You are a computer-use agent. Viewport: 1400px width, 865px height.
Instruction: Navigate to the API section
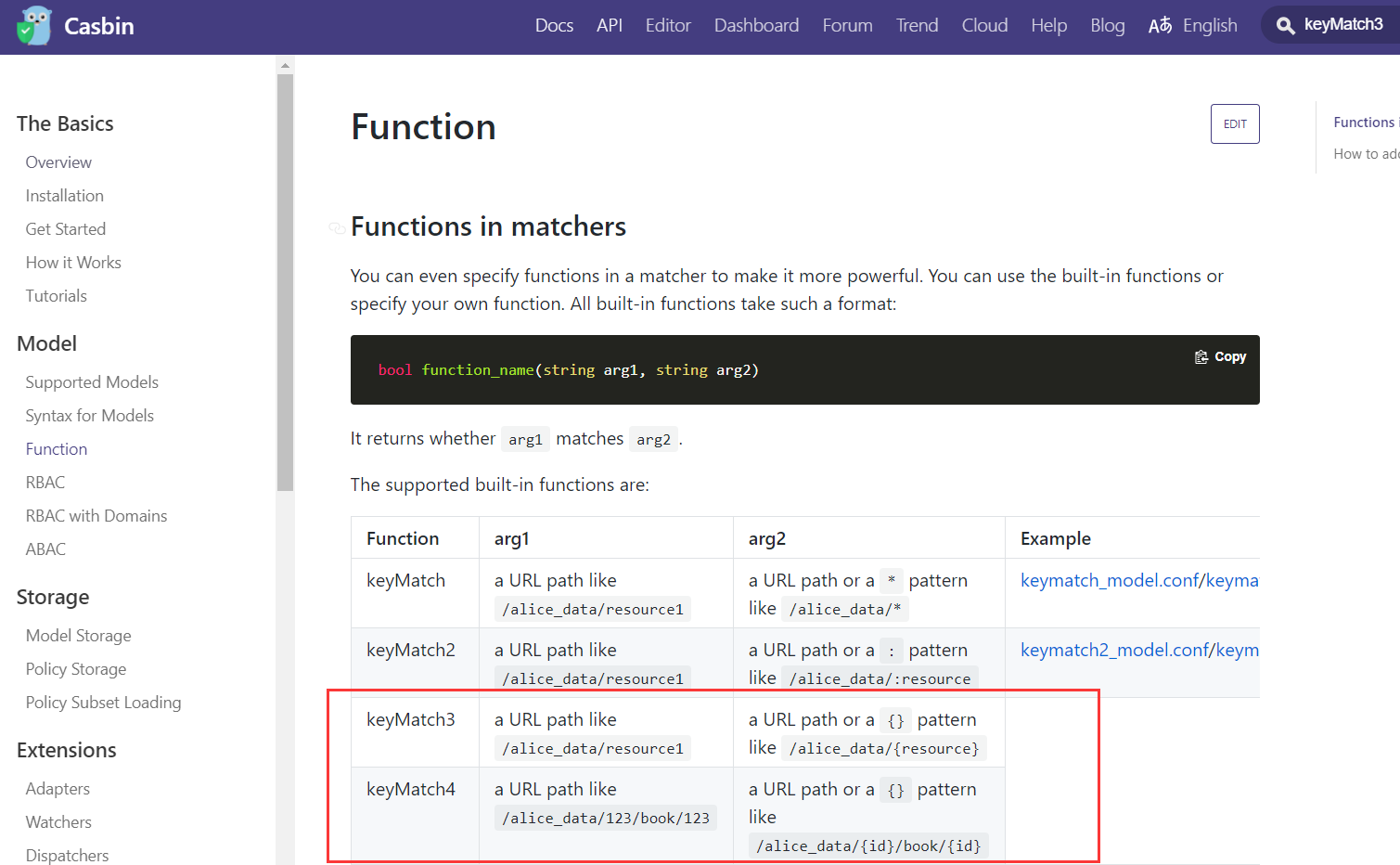610,25
